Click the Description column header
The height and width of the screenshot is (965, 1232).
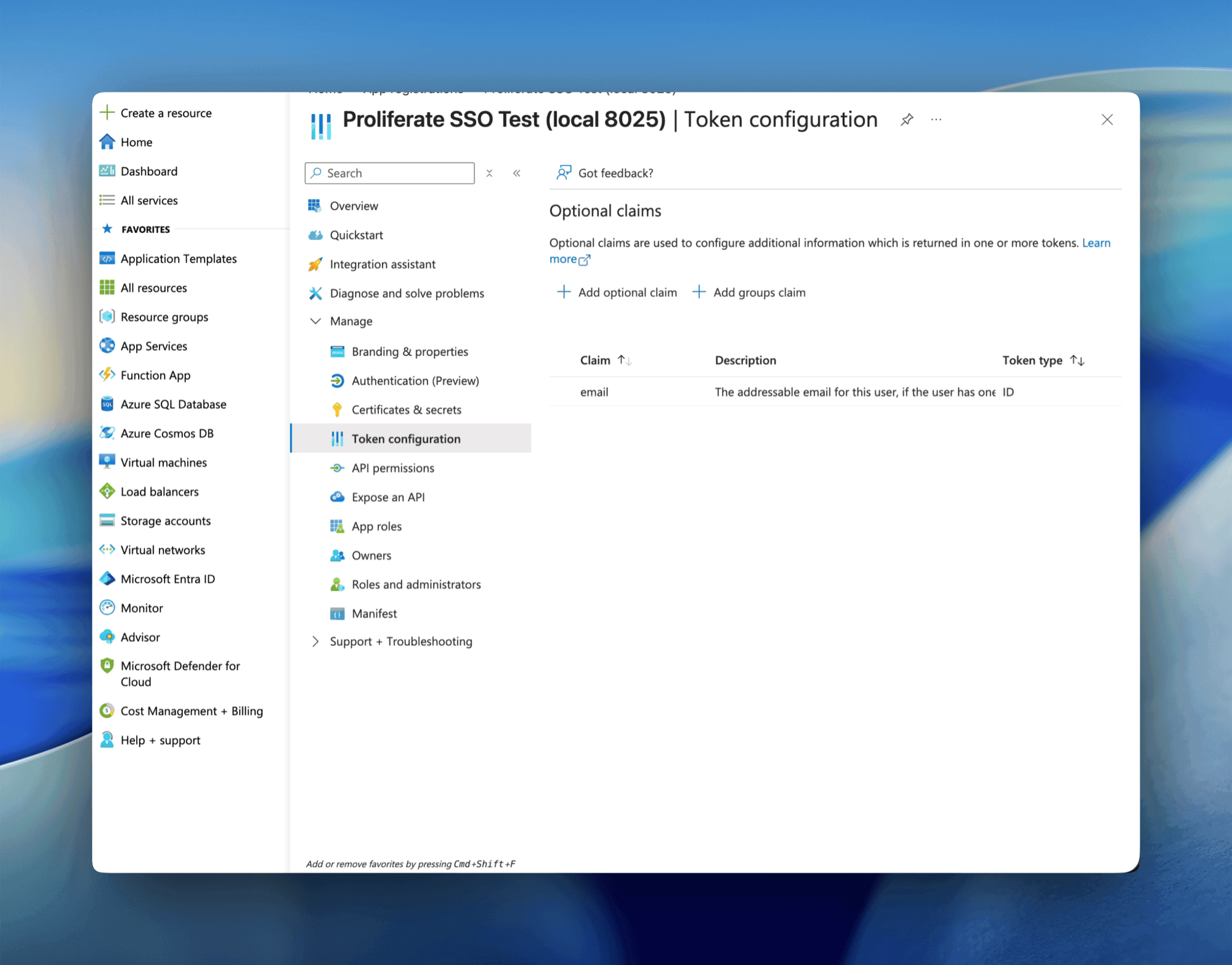745,360
